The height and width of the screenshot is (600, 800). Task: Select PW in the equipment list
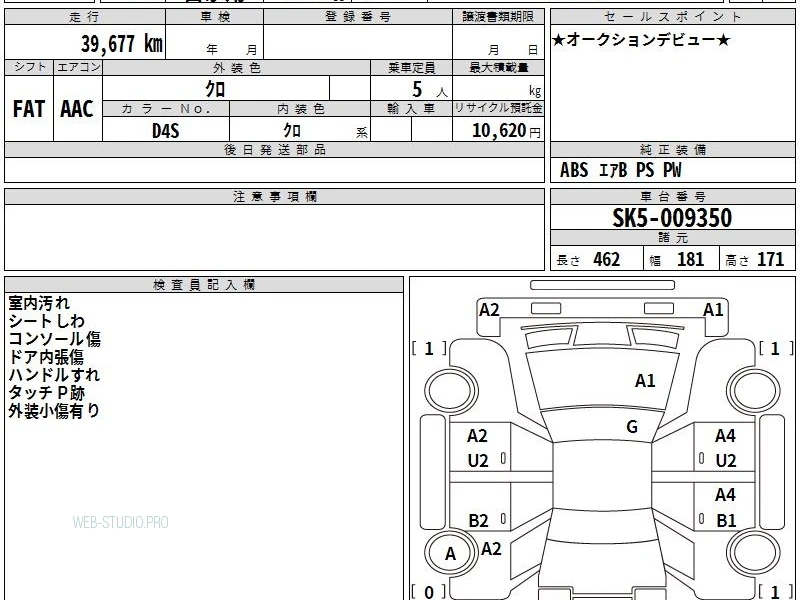[672, 170]
